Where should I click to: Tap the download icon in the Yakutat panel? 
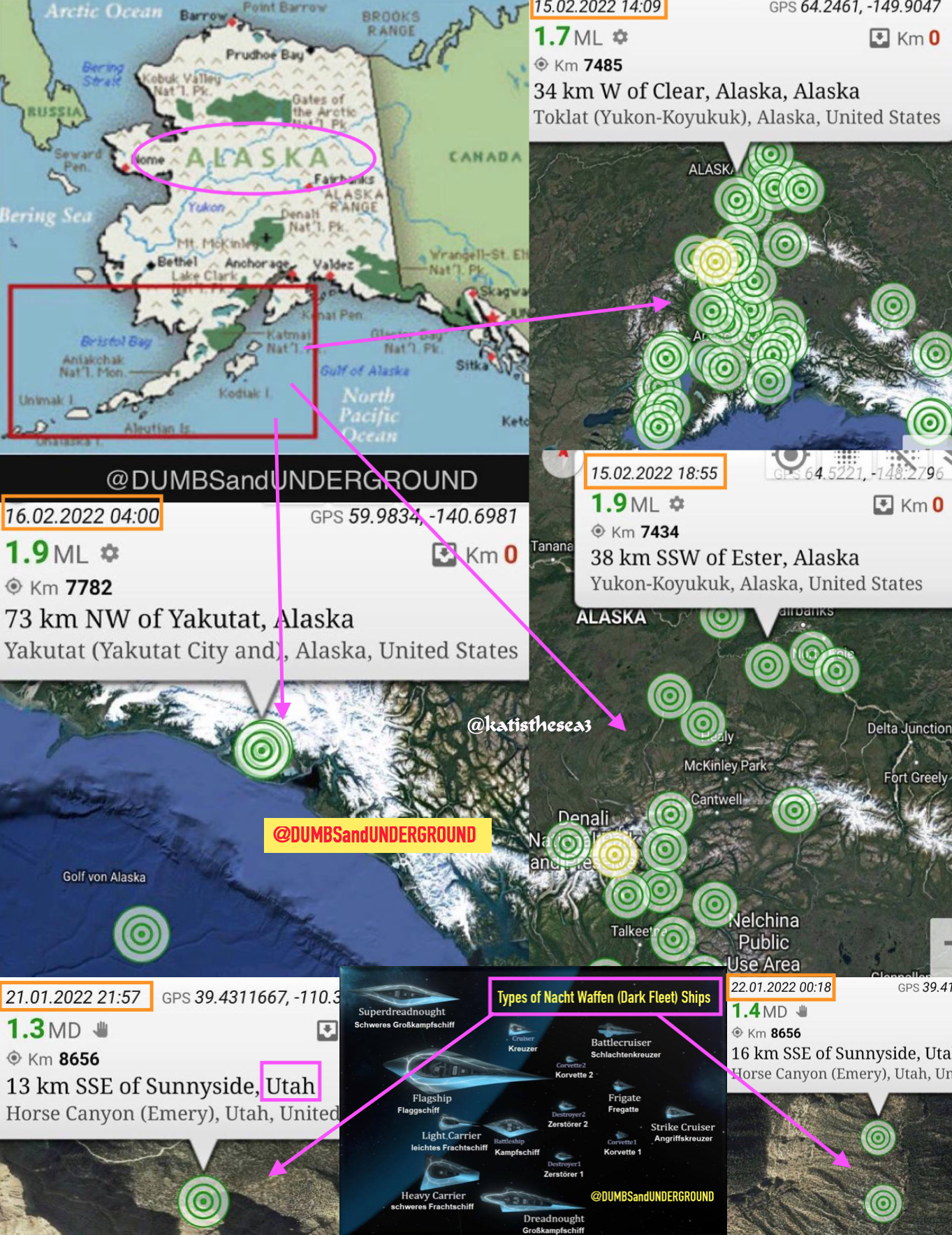(x=444, y=555)
